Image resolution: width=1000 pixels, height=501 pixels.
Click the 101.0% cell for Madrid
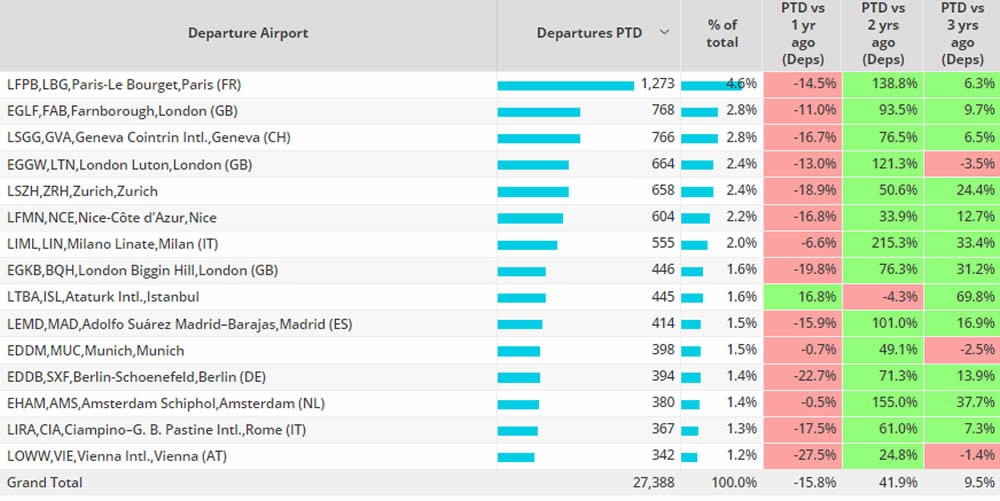pos(883,323)
